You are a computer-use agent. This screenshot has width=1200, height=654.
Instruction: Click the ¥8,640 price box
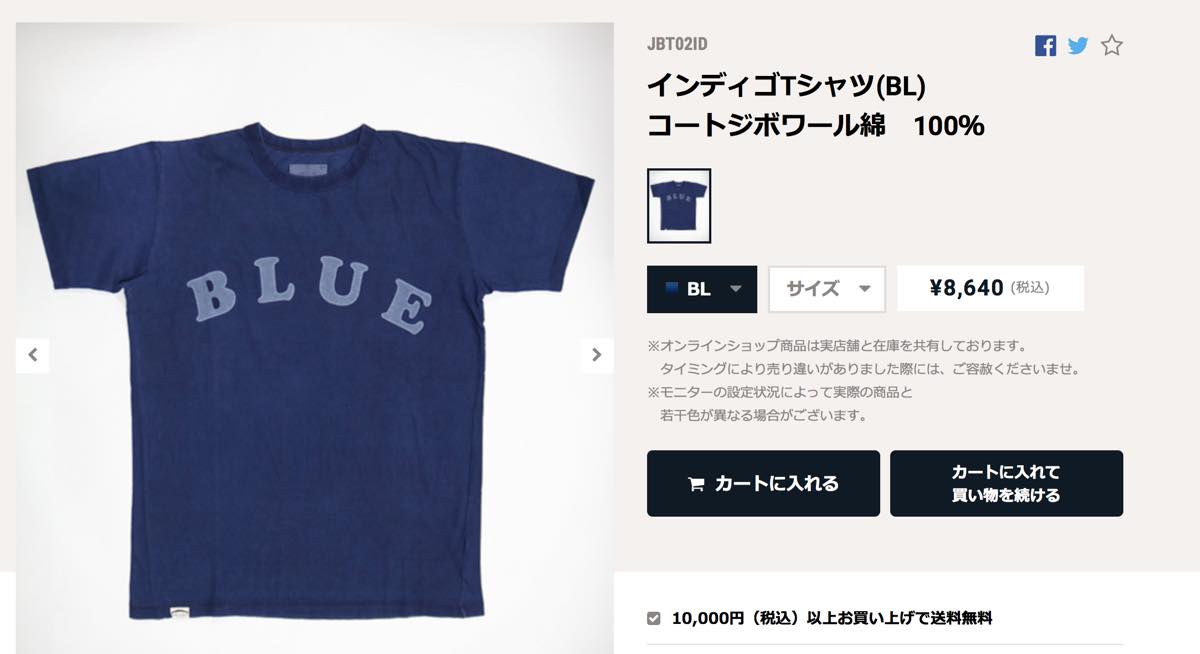990,289
